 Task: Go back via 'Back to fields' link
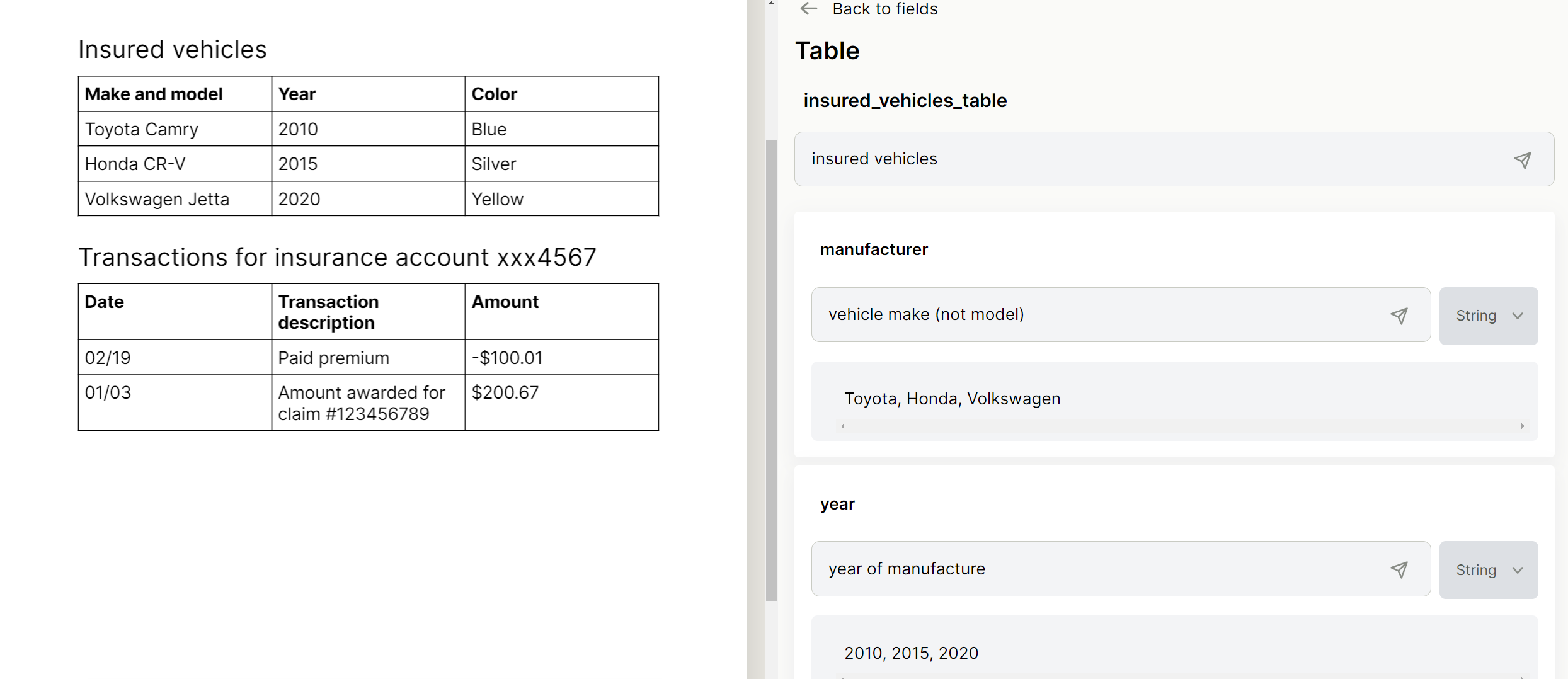[884, 9]
